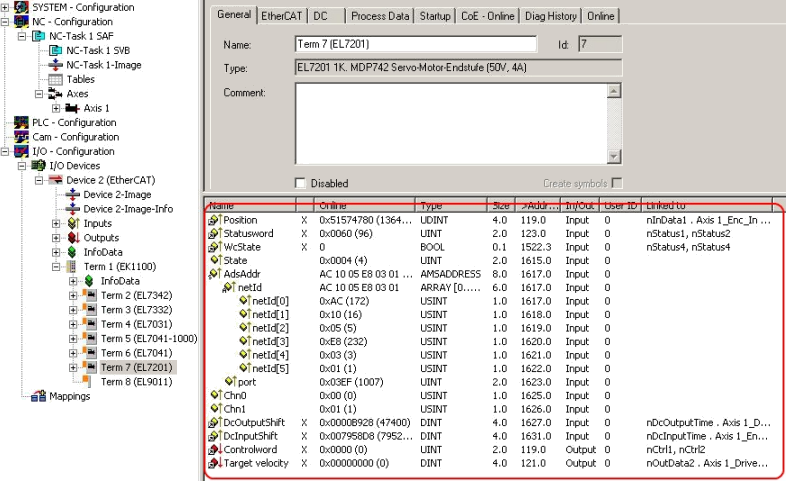
Task: Click the NC - Configuration icon
Action: click(x=21, y=22)
